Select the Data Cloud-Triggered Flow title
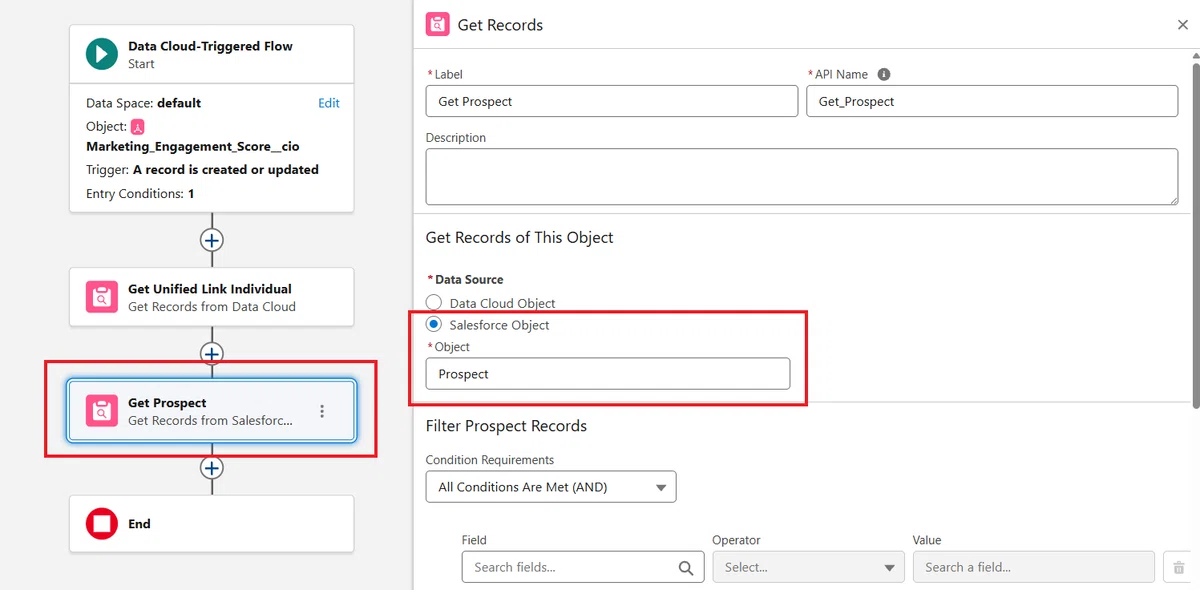 click(x=210, y=46)
